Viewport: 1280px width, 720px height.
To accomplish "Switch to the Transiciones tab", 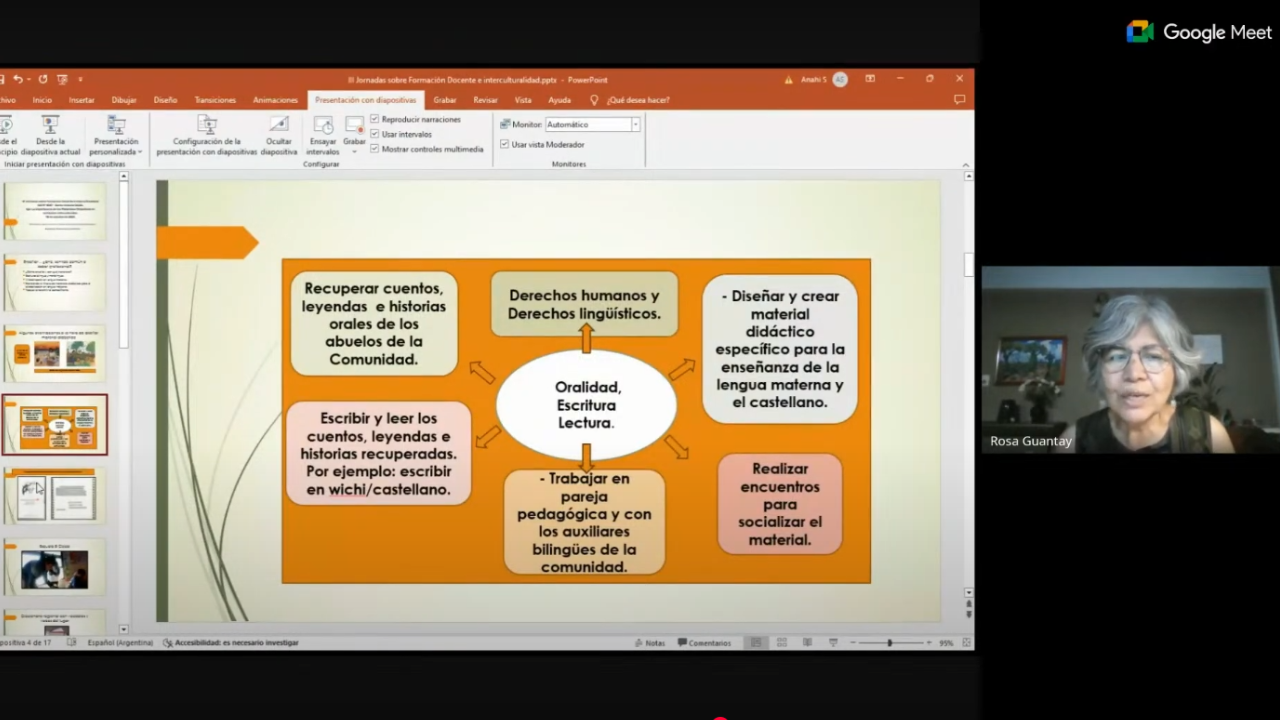I will click(215, 100).
